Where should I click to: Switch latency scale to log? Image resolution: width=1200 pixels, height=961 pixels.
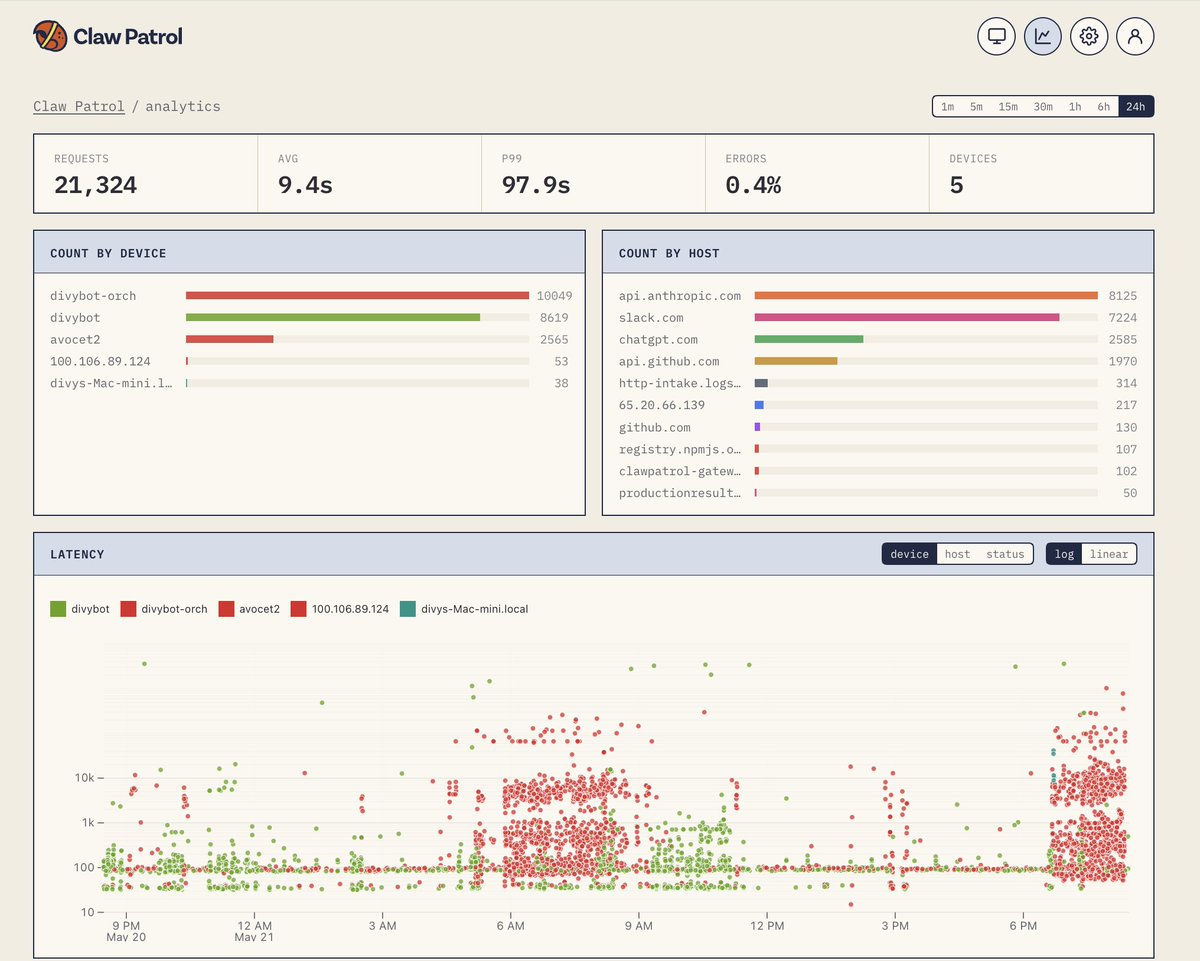1064,554
